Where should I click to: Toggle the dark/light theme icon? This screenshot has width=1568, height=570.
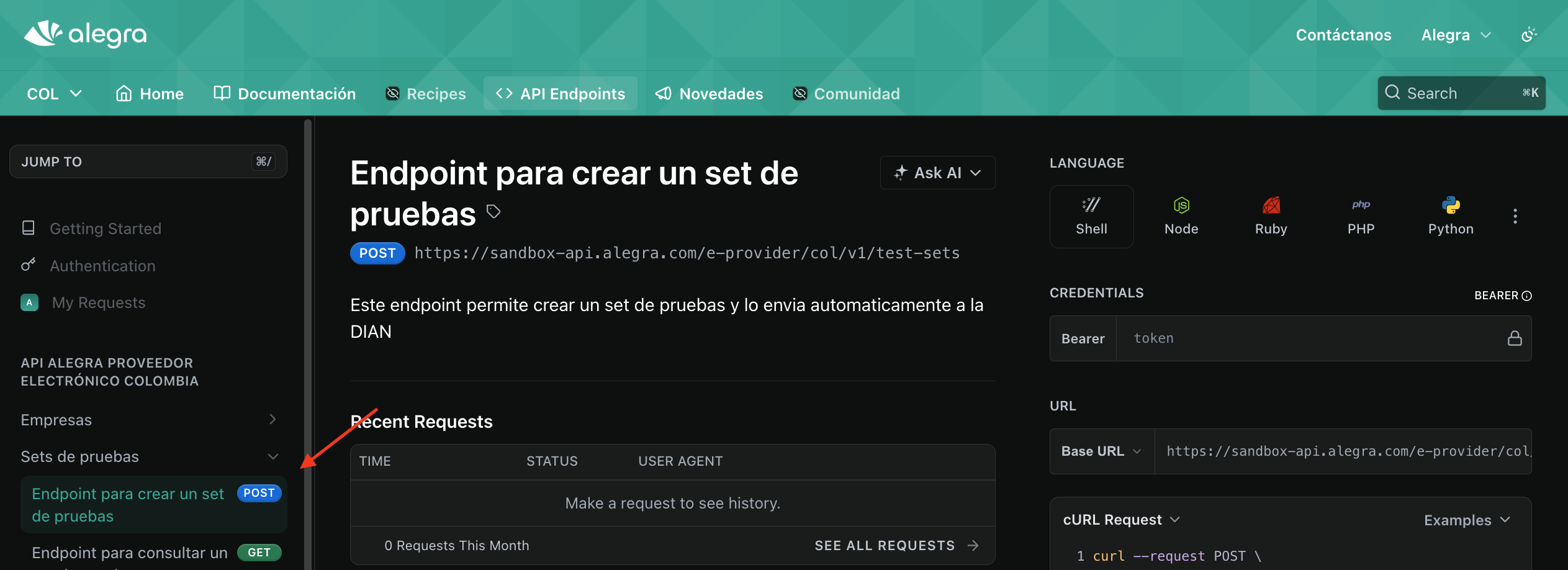point(1529,35)
